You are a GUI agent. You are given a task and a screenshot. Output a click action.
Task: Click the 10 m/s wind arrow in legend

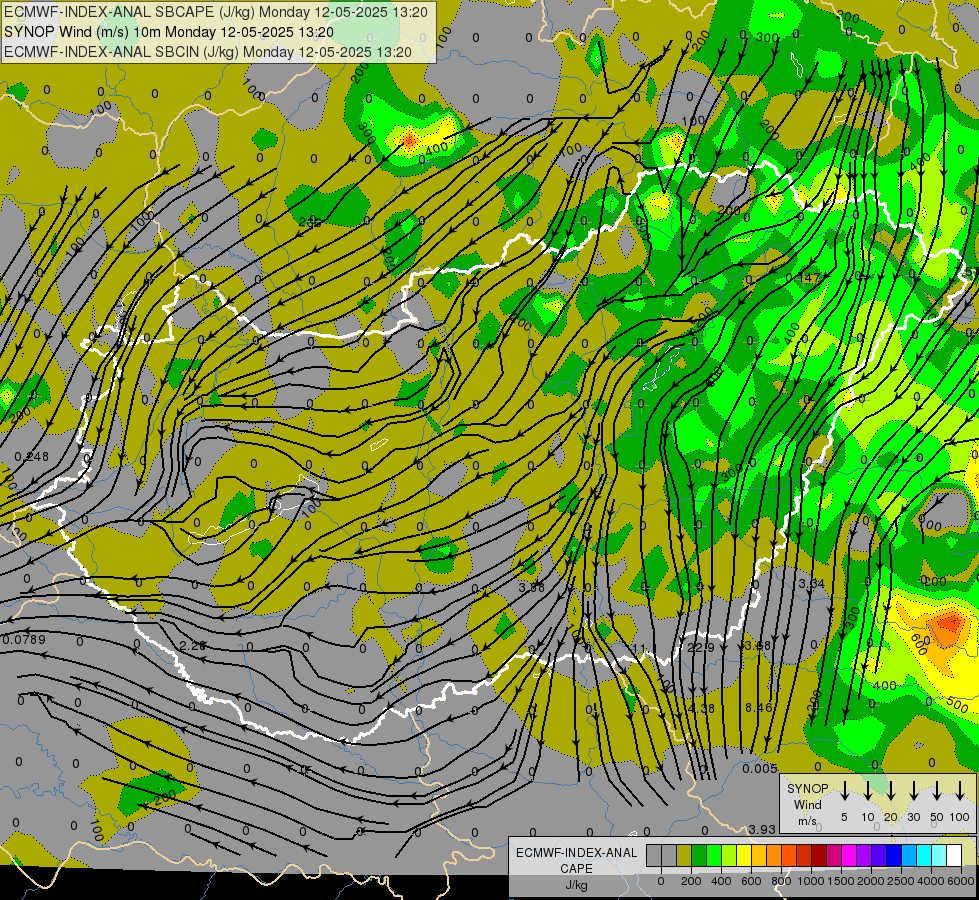click(x=868, y=791)
